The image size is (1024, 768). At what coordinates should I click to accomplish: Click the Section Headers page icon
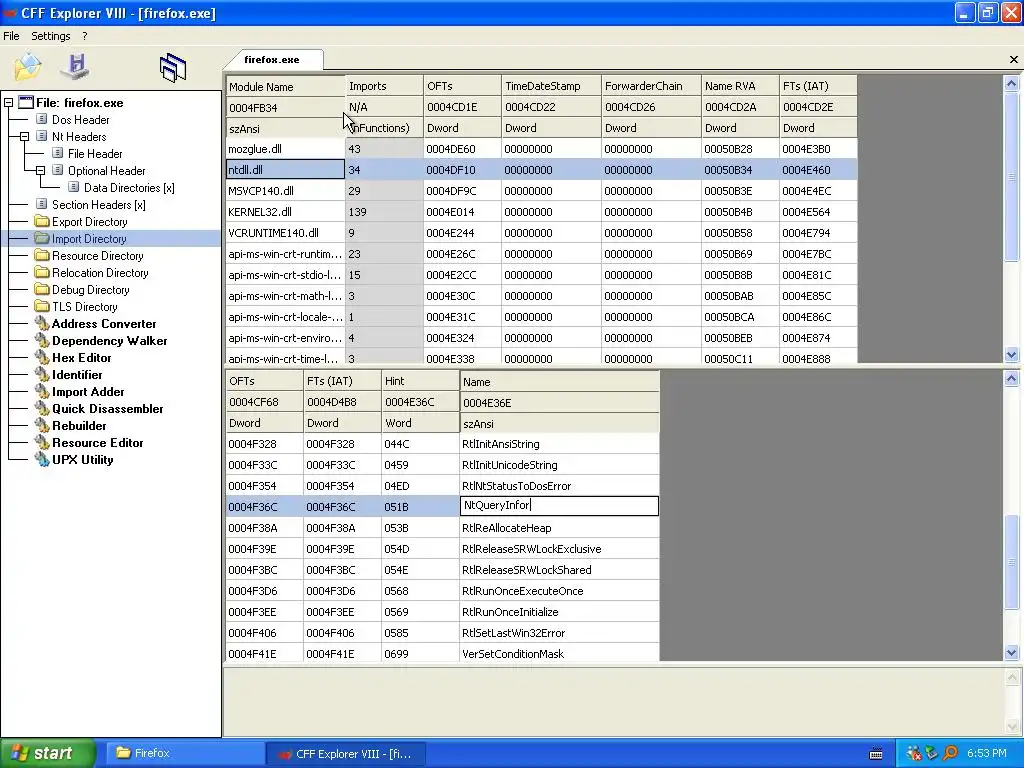point(42,204)
